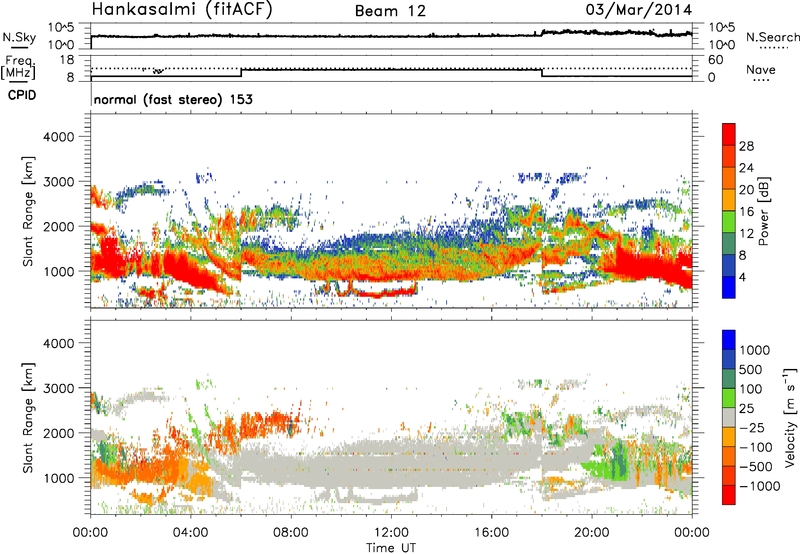This screenshot has height=554, width=800.
Task: Click the N.Sky legend label
Action: pyautogui.click(x=19, y=37)
